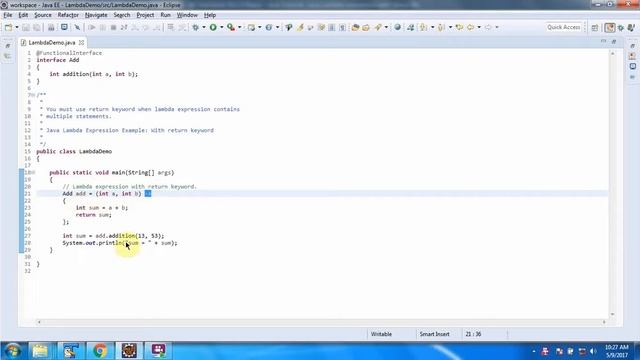Viewport: 640px width, 360px height.
Task: Click the New Server icon
Action: [x=251, y=27]
